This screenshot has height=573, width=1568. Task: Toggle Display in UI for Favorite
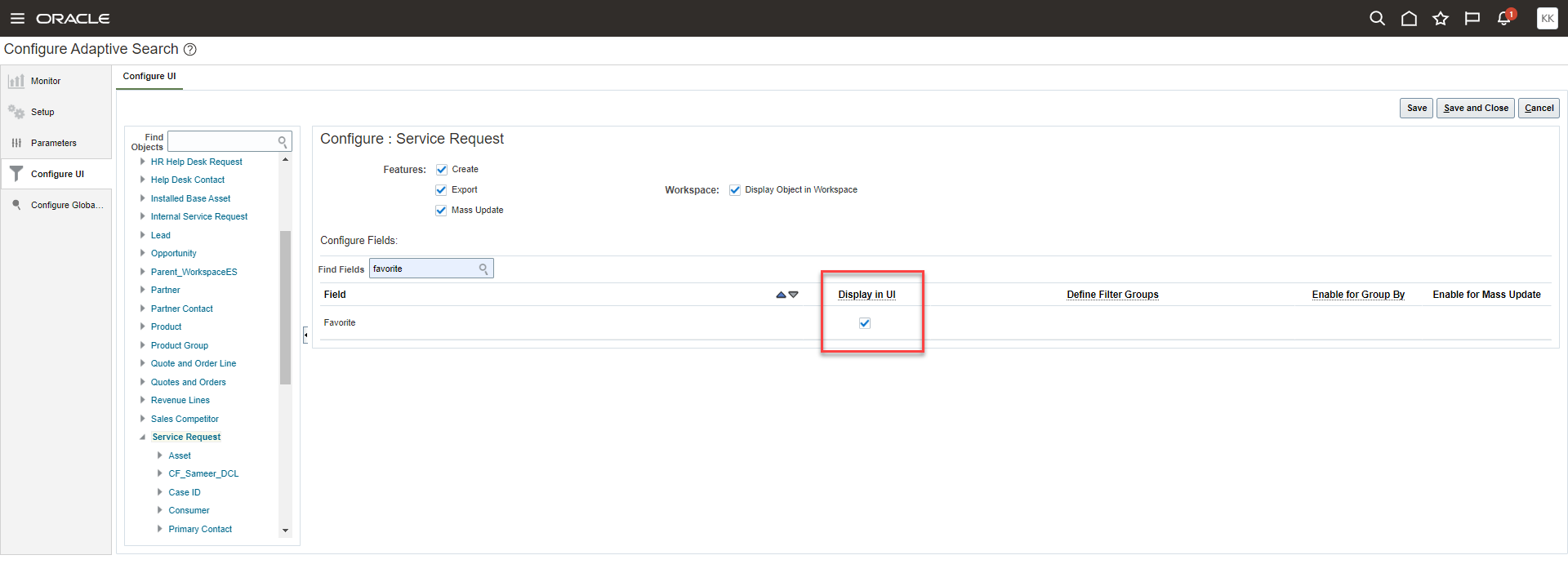pyautogui.click(x=865, y=323)
